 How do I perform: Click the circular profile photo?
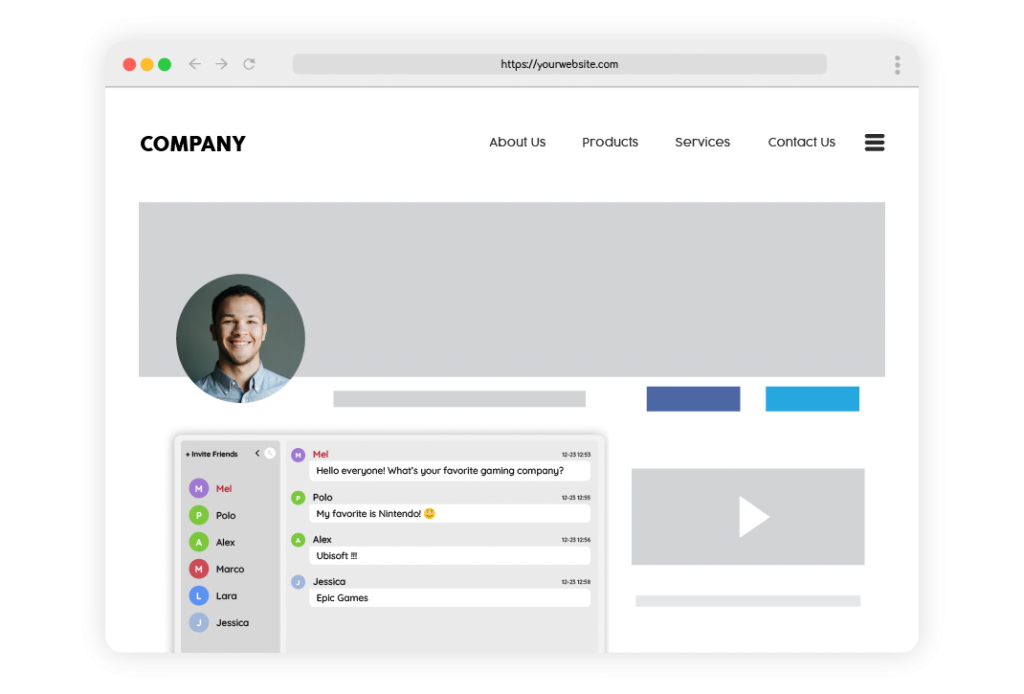pos(240,338)
